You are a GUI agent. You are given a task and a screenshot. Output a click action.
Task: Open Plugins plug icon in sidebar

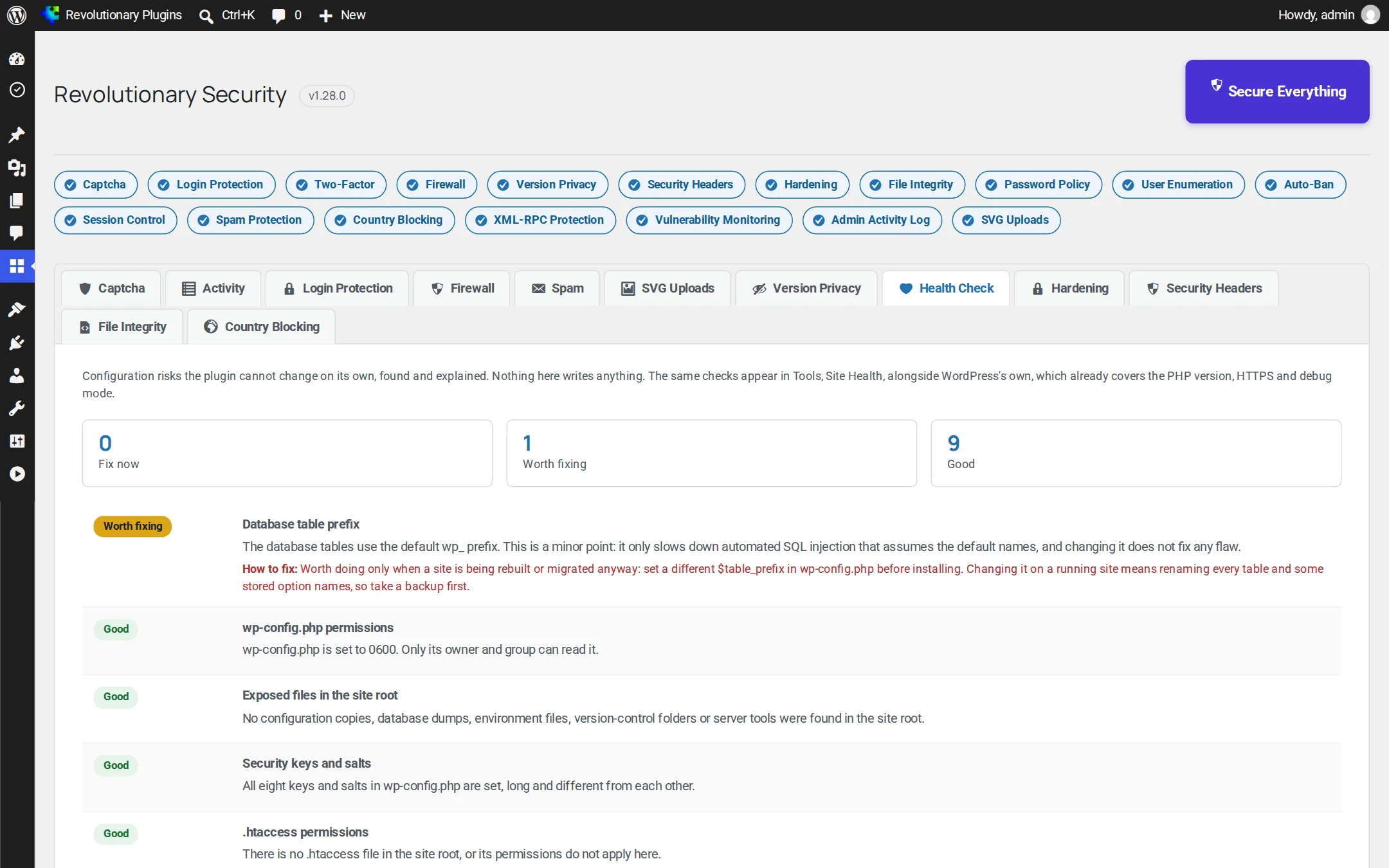coord(17,343)
